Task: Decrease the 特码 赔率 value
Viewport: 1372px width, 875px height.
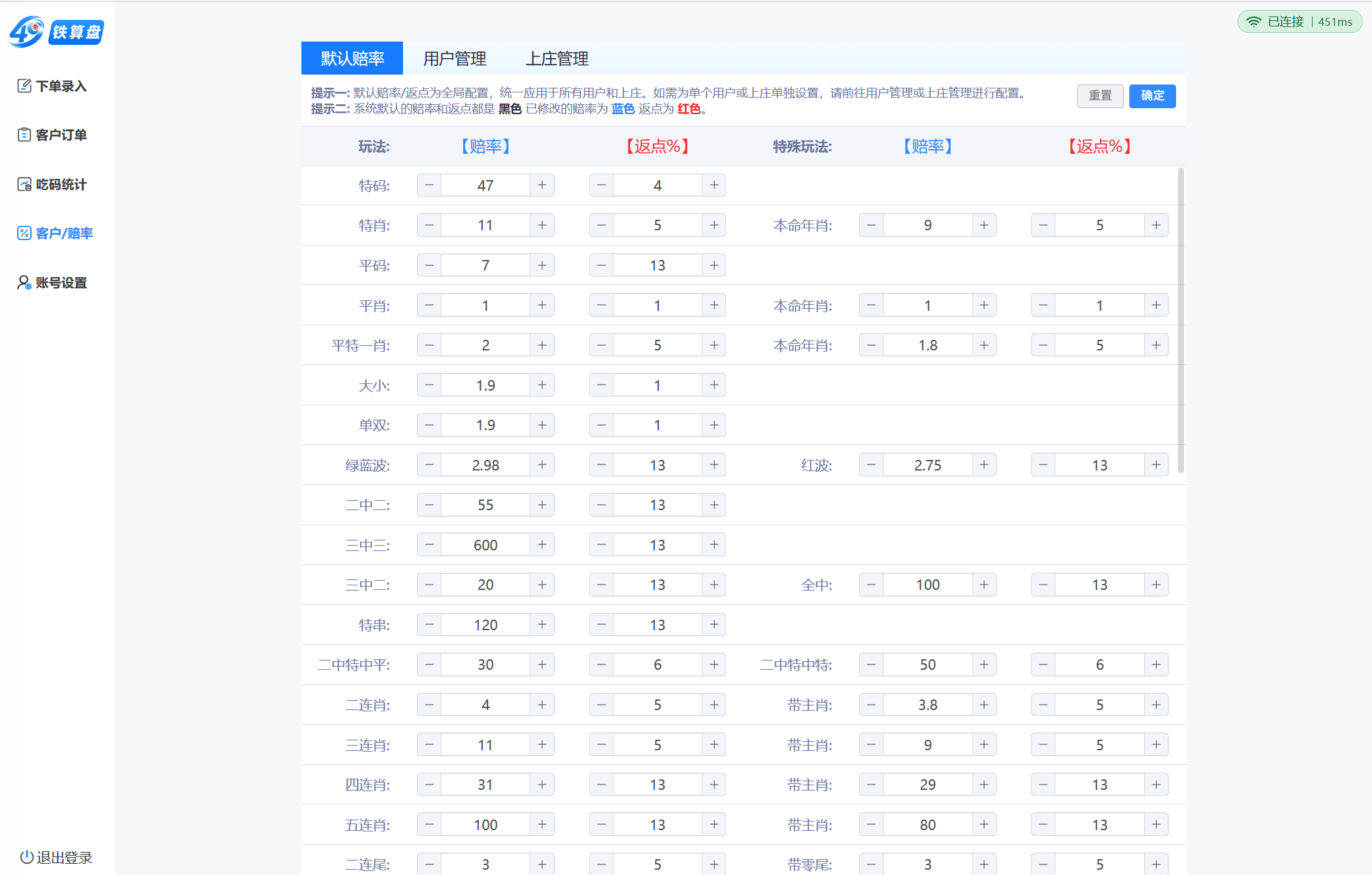Action: [x=429, y=185]
